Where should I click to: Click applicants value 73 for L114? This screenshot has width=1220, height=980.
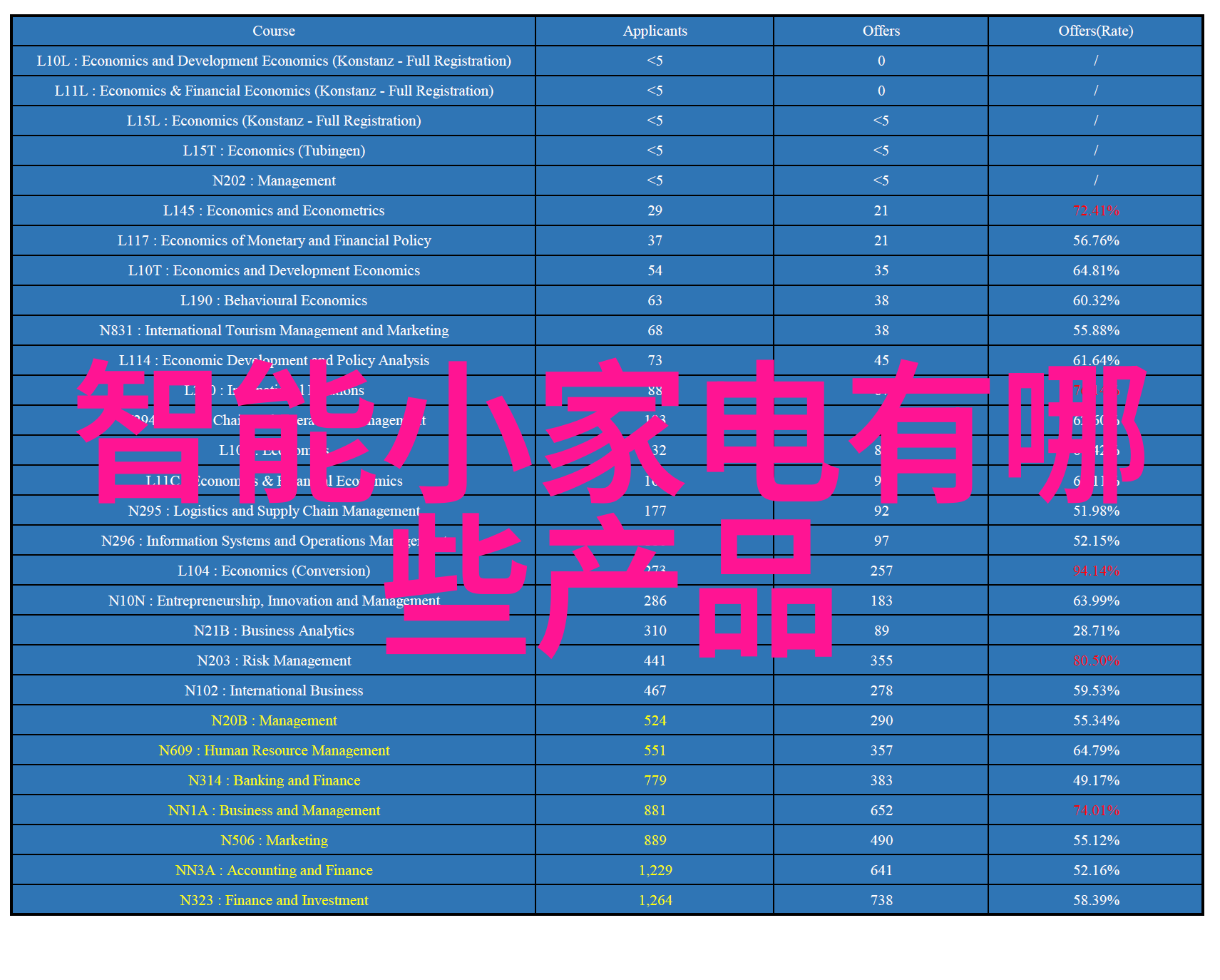click(655, 360)
